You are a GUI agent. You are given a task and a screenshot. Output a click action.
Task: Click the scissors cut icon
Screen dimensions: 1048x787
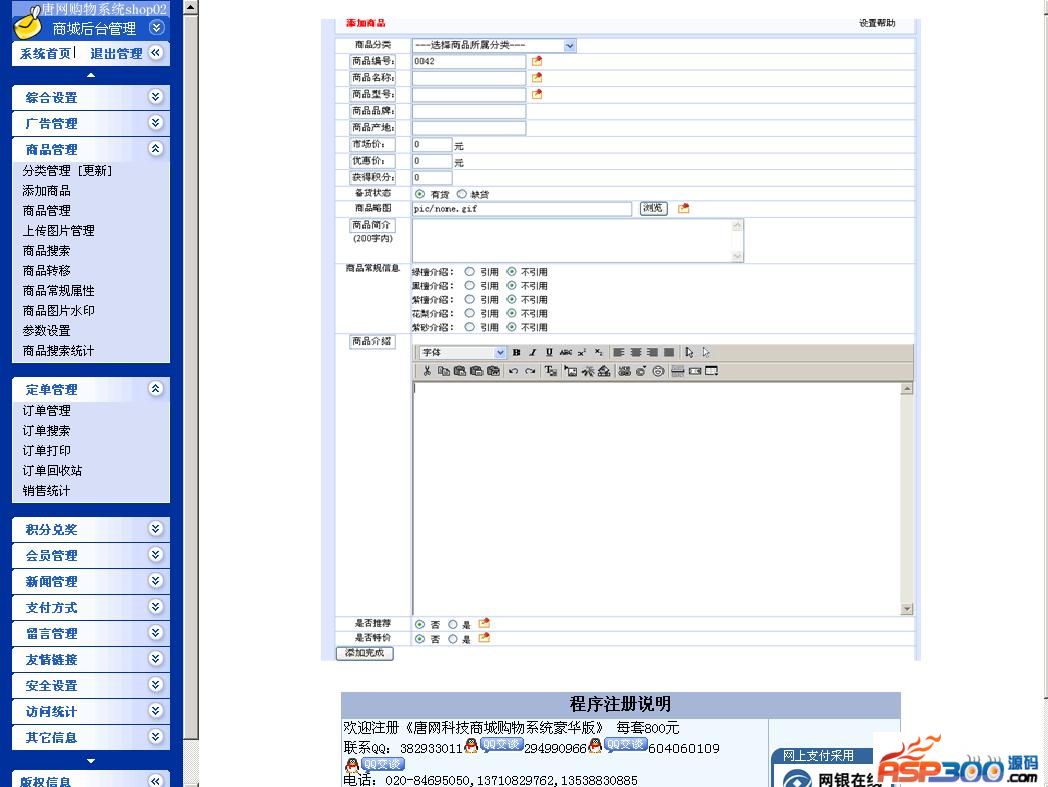426,371
